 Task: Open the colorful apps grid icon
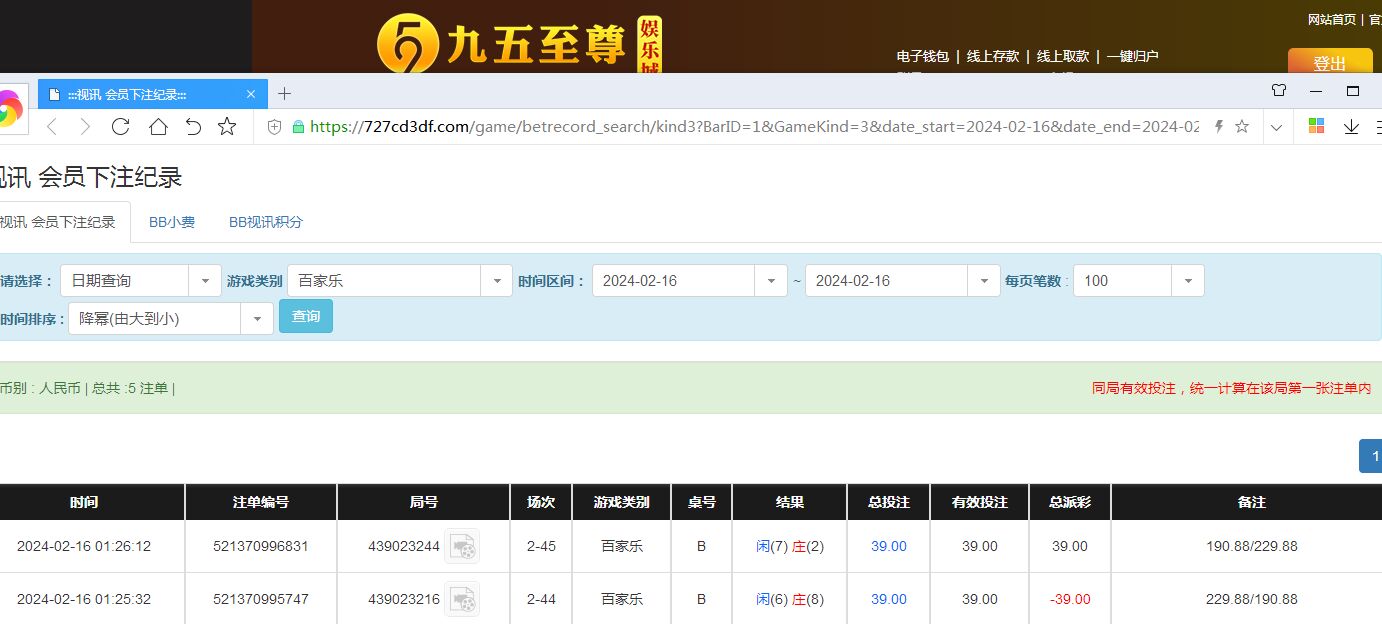[1316, 127]
